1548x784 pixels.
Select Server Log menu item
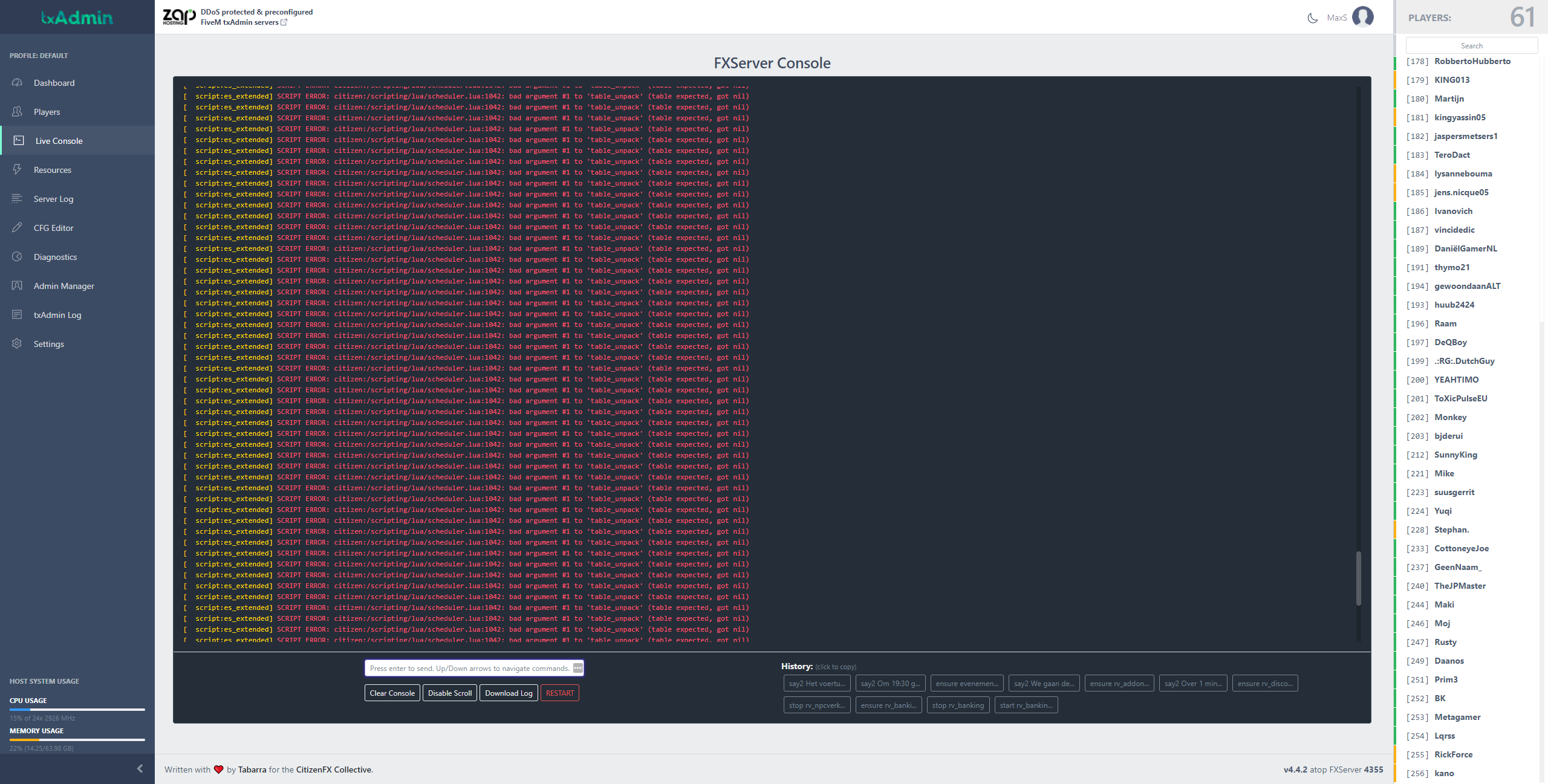pyautogui.click(x=53, y=199)
